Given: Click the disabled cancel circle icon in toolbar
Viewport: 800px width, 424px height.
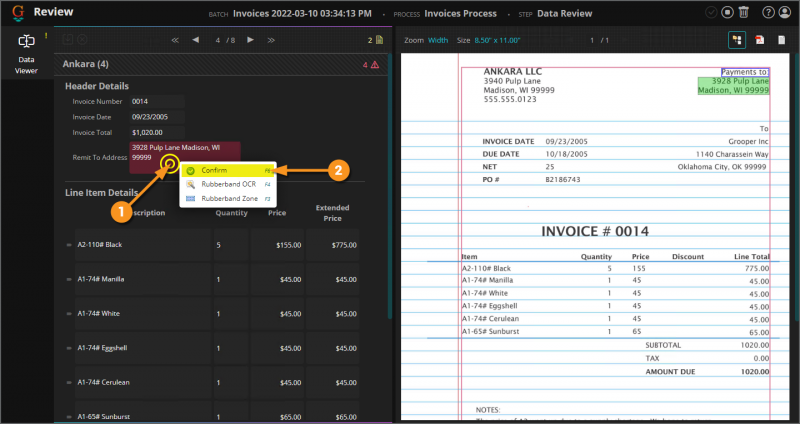Looking at the screenshot, I should (82, 39).
